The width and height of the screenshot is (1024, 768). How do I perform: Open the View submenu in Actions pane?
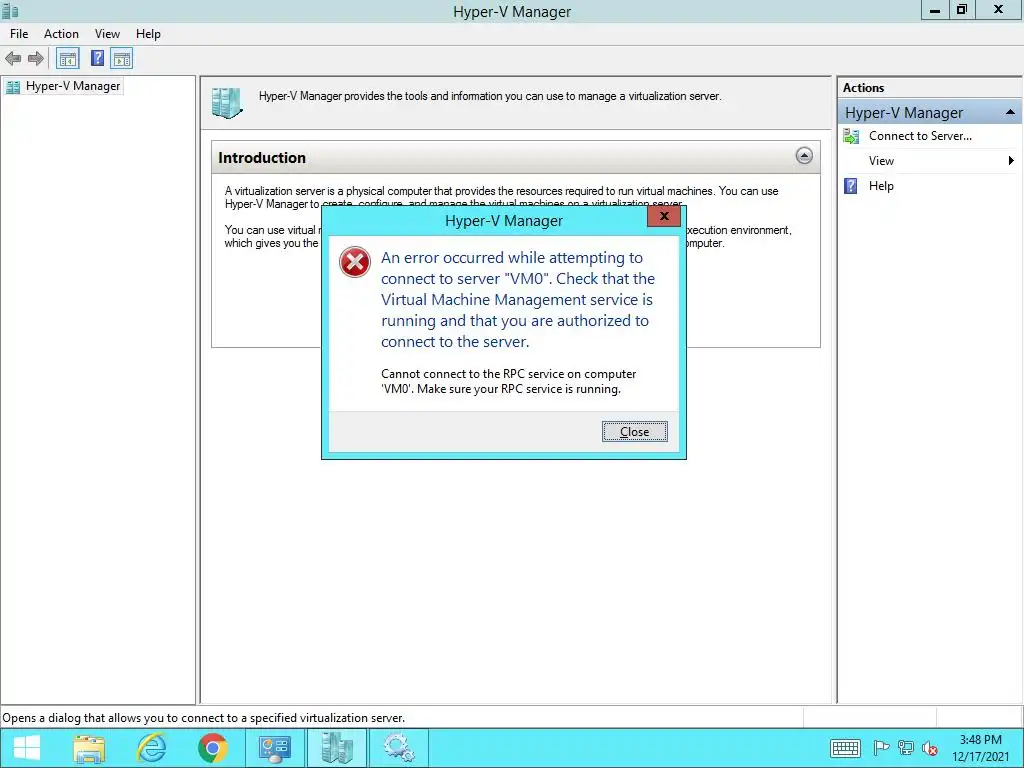point(930,161)
